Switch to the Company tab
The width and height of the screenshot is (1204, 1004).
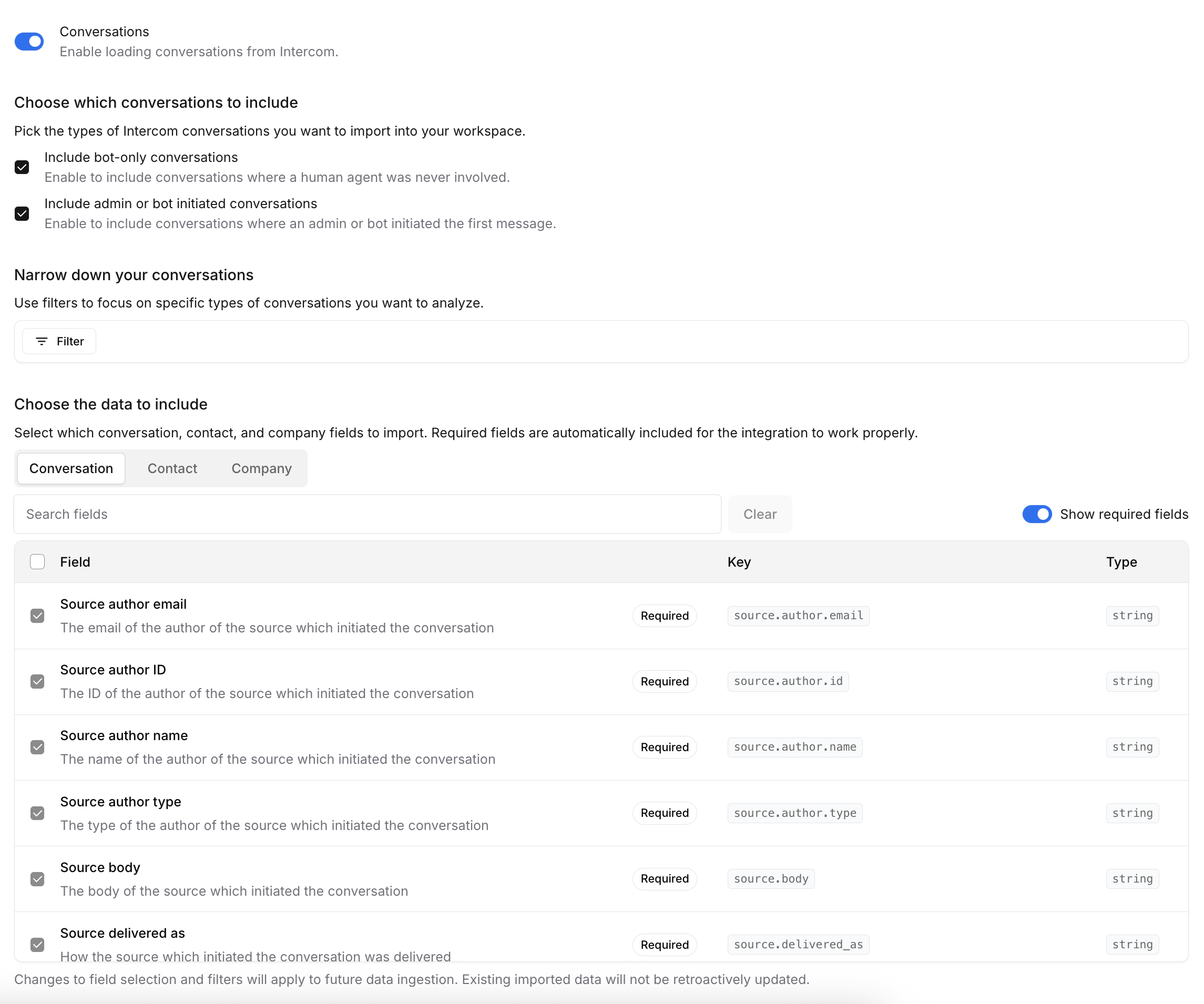point(261,468)
